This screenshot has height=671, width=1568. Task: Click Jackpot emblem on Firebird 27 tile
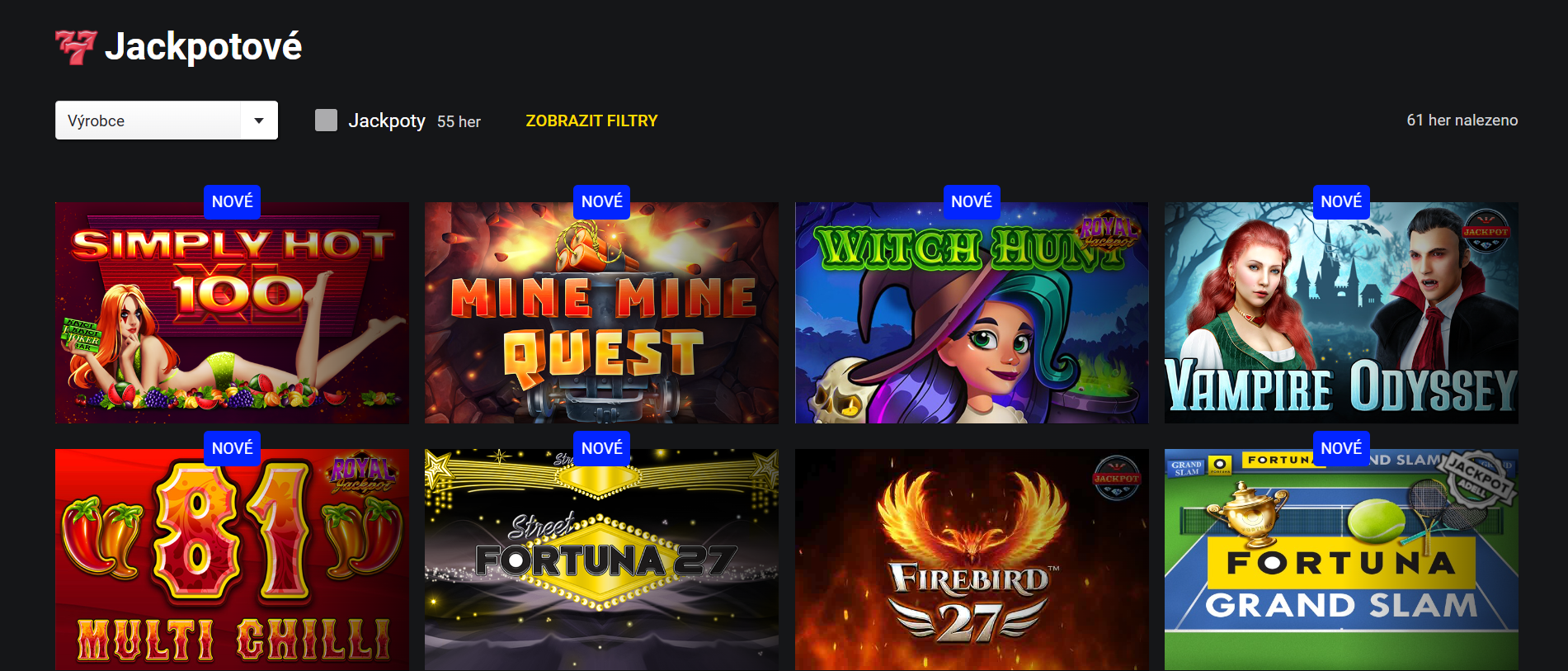click(1116, 478)
